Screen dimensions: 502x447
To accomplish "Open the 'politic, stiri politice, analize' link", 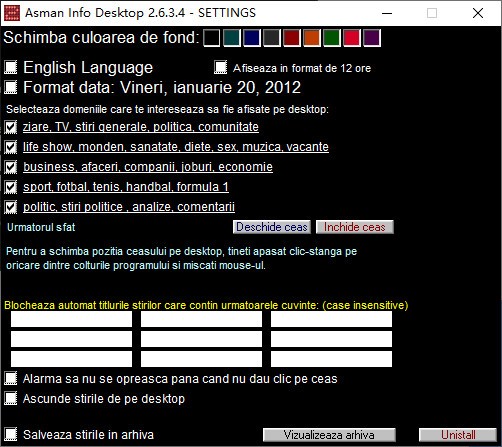I will coord(129,207).
